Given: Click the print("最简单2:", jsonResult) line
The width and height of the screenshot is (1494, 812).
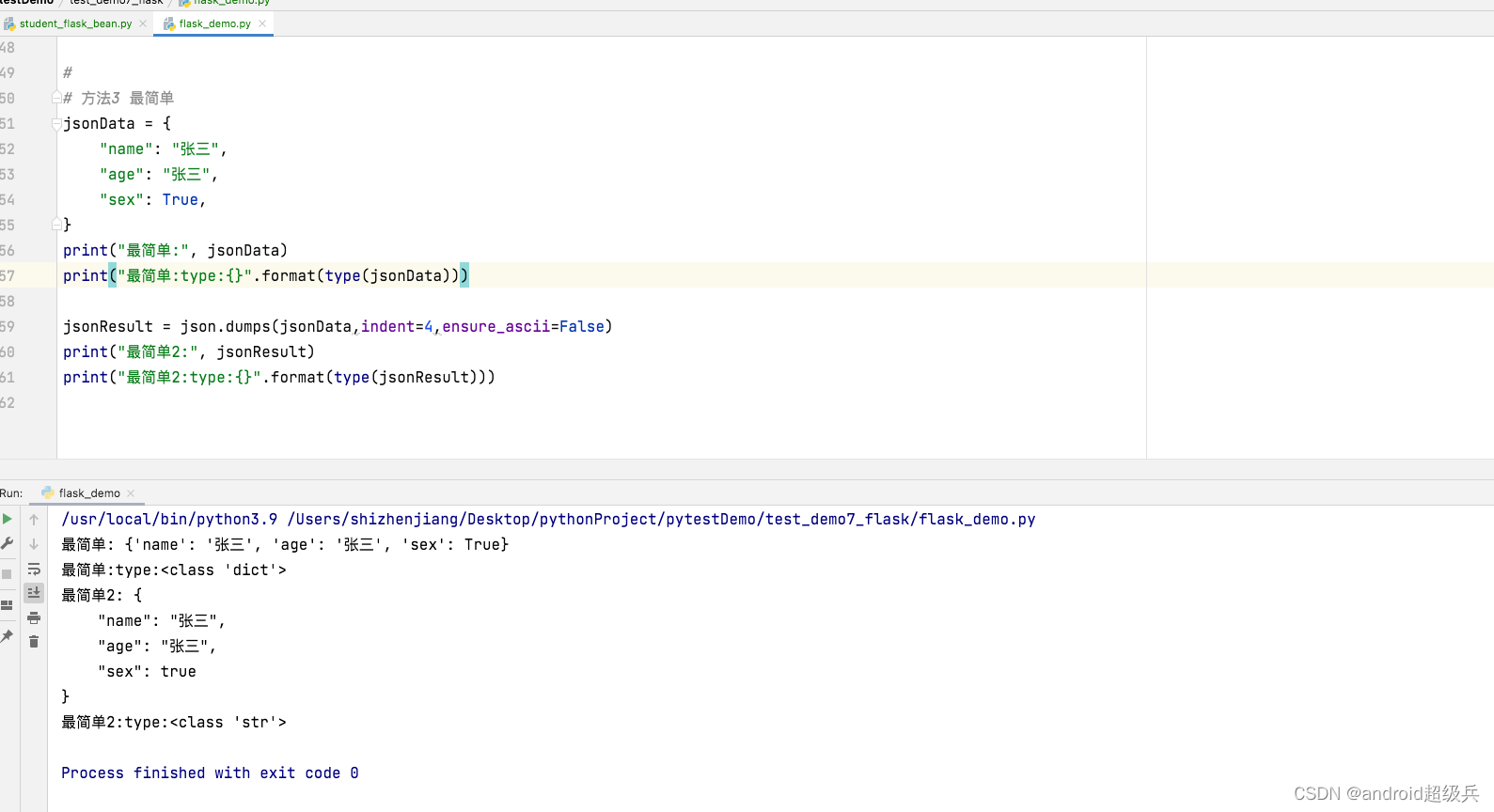Looking at the screenshot, I should (x=189, y=351).
